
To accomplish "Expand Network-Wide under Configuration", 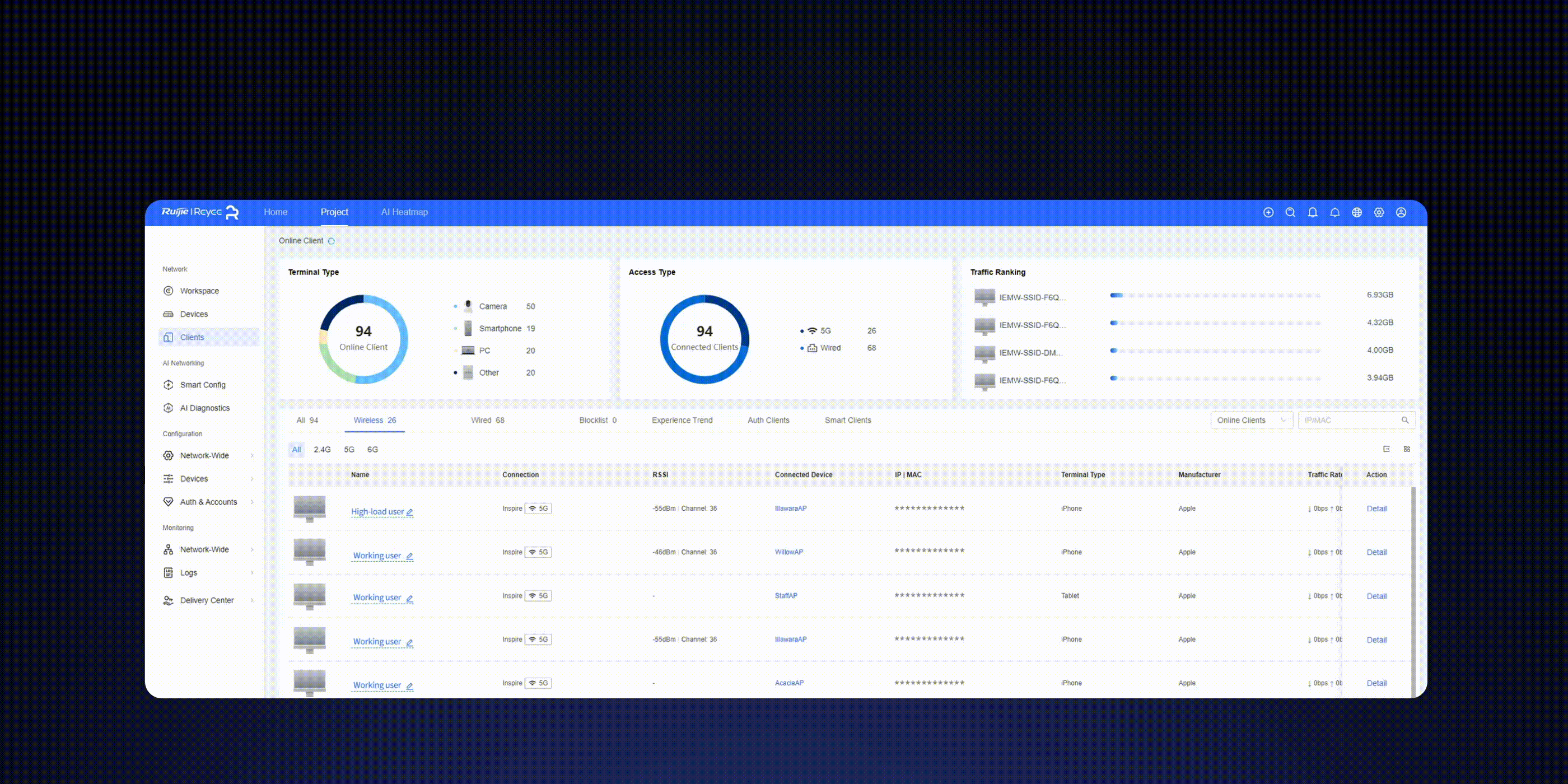I will click(x=204, y=456).
